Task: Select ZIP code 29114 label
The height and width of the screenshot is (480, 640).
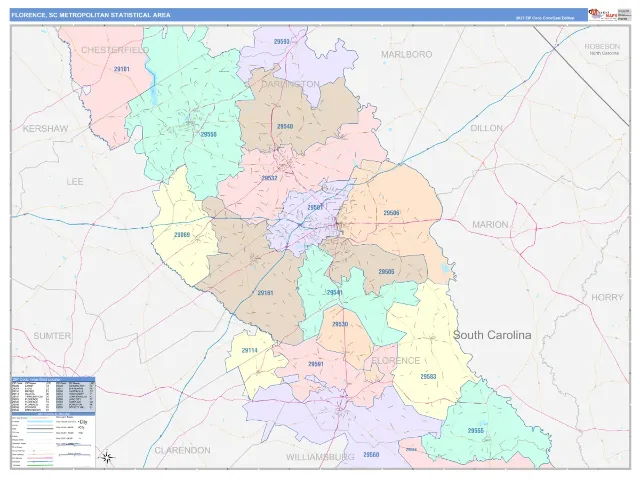Action: point(249,350)
